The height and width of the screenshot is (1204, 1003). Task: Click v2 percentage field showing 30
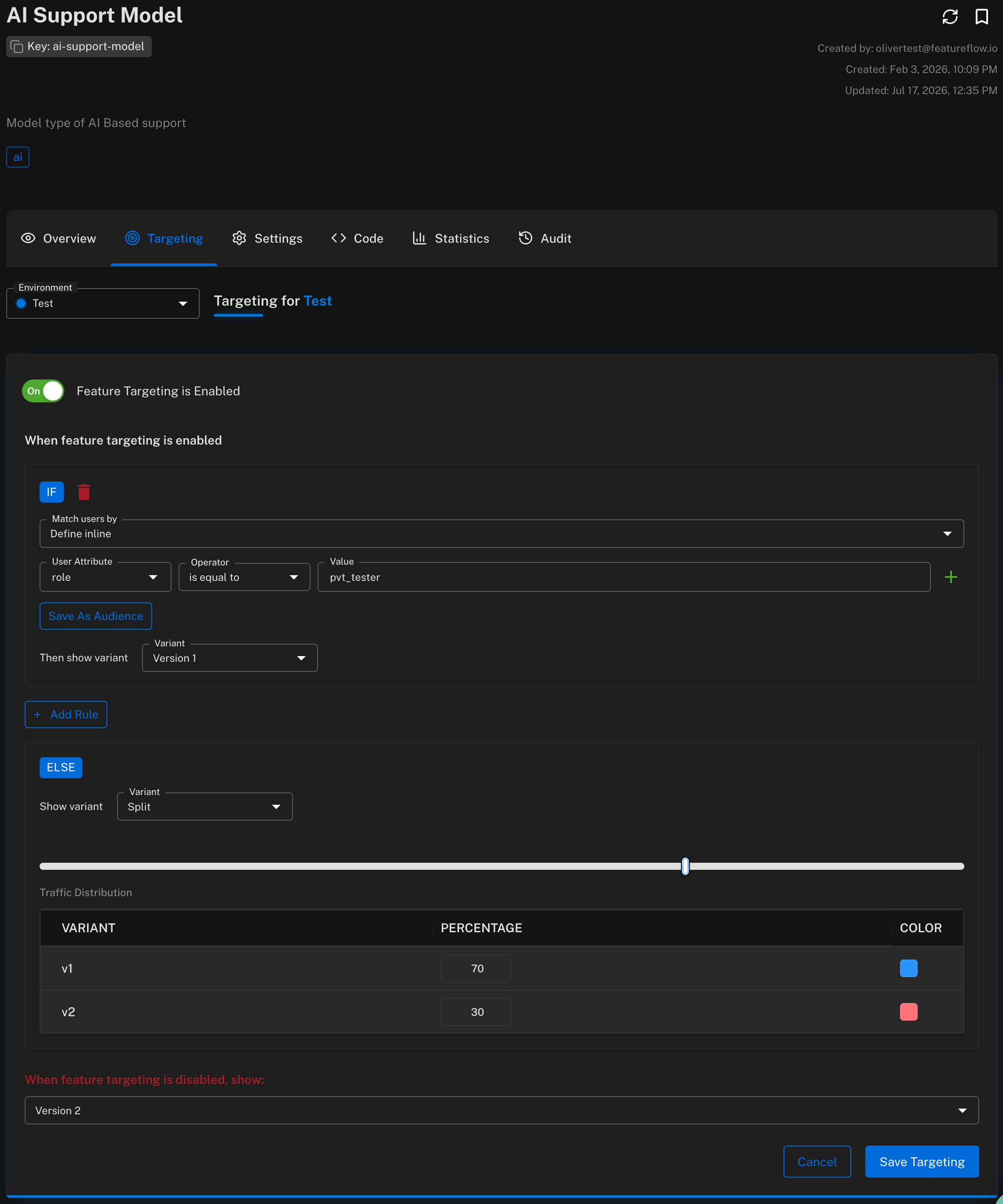tap(476, 1012)
